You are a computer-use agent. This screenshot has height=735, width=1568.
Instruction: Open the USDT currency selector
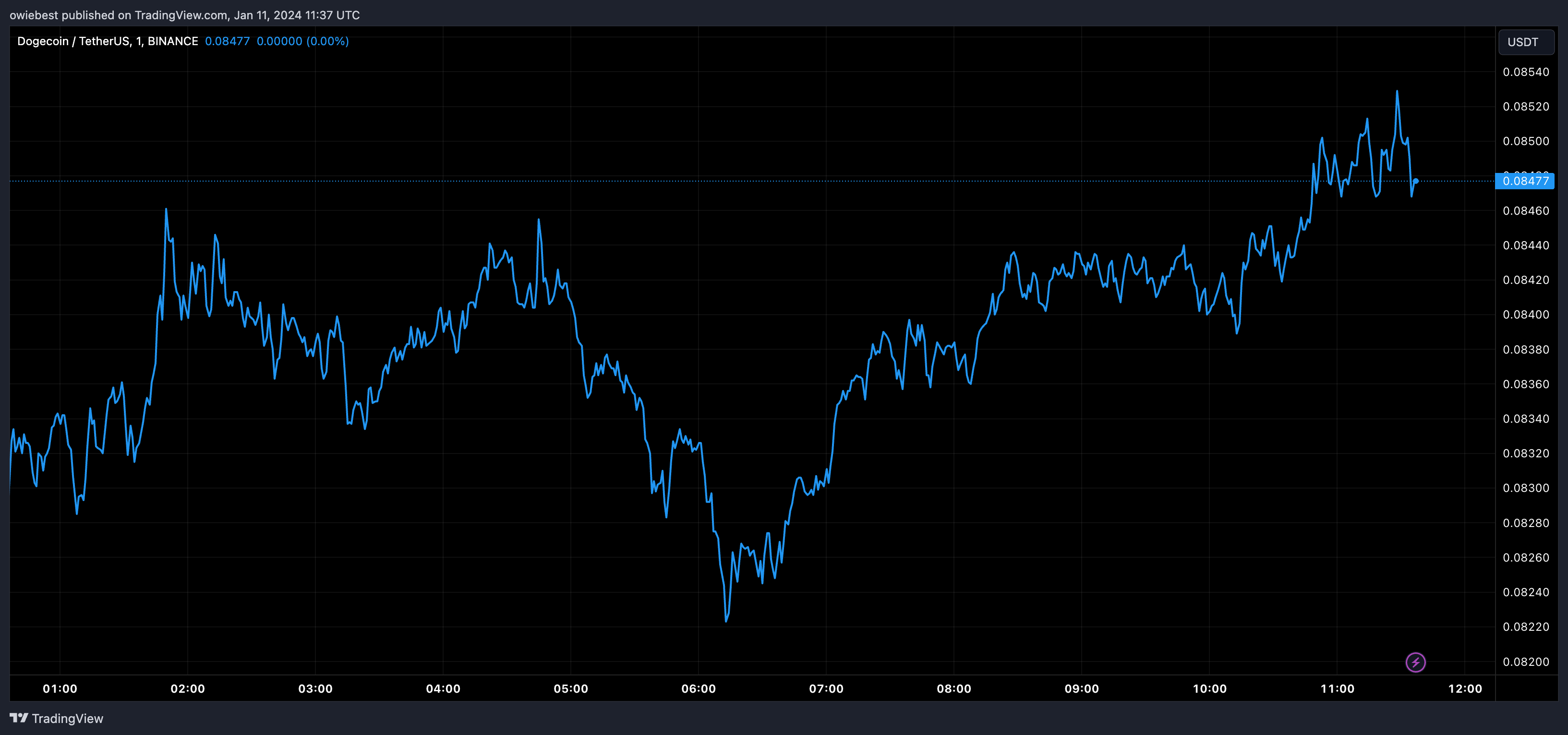point(1526,42)
